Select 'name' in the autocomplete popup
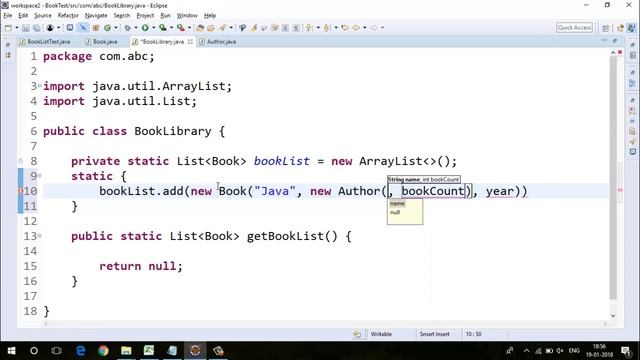 pos(397,203)
